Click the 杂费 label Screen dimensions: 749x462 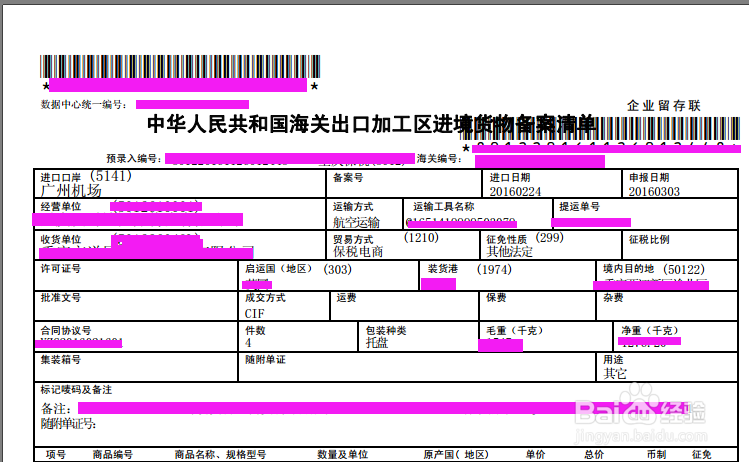(x=613, y=298)
